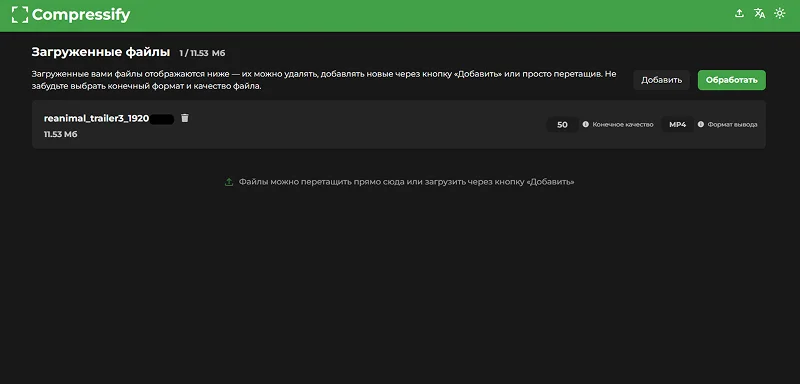The image size is (800, 384).
Task: Click the Конечное качество label
Action: point(623,124)
